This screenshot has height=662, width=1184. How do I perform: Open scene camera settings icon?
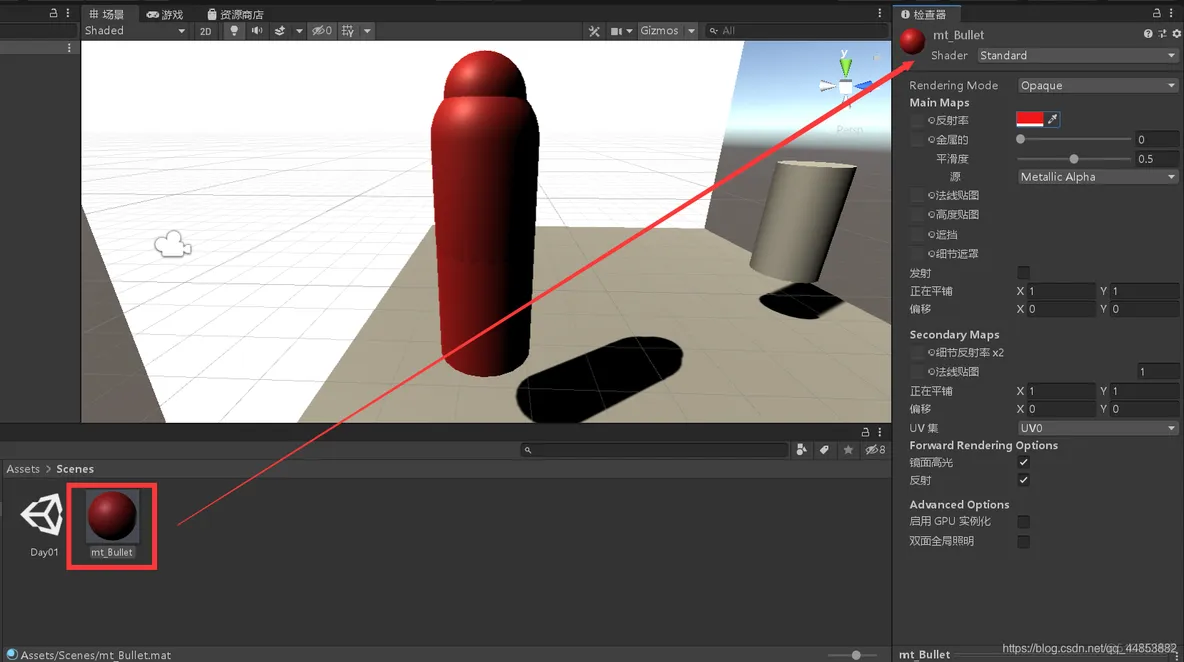pyautogui.click(x=617, y=31)
